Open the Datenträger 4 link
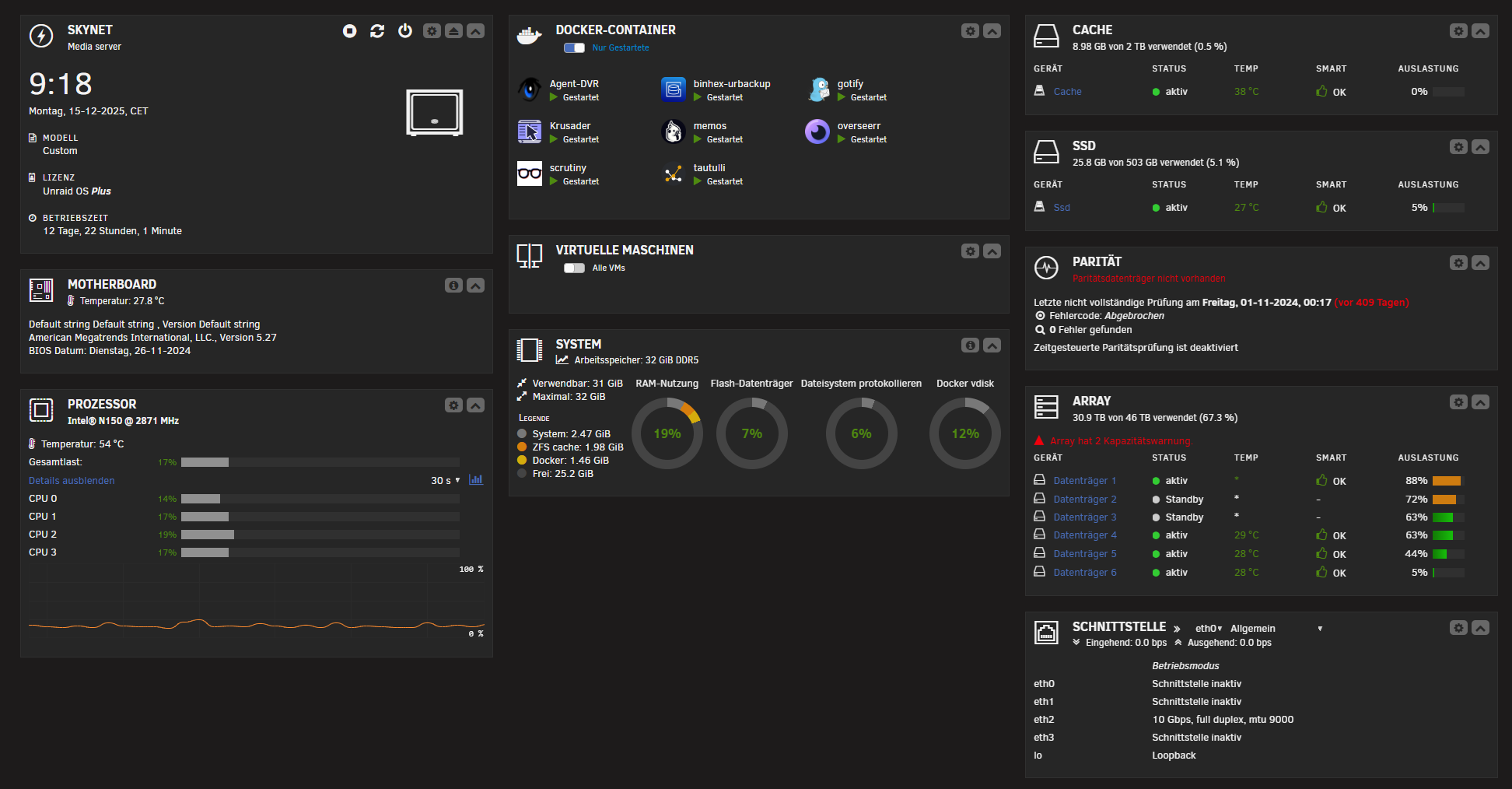Screen dimensions: 1512x789 (x=1084, y=535)
